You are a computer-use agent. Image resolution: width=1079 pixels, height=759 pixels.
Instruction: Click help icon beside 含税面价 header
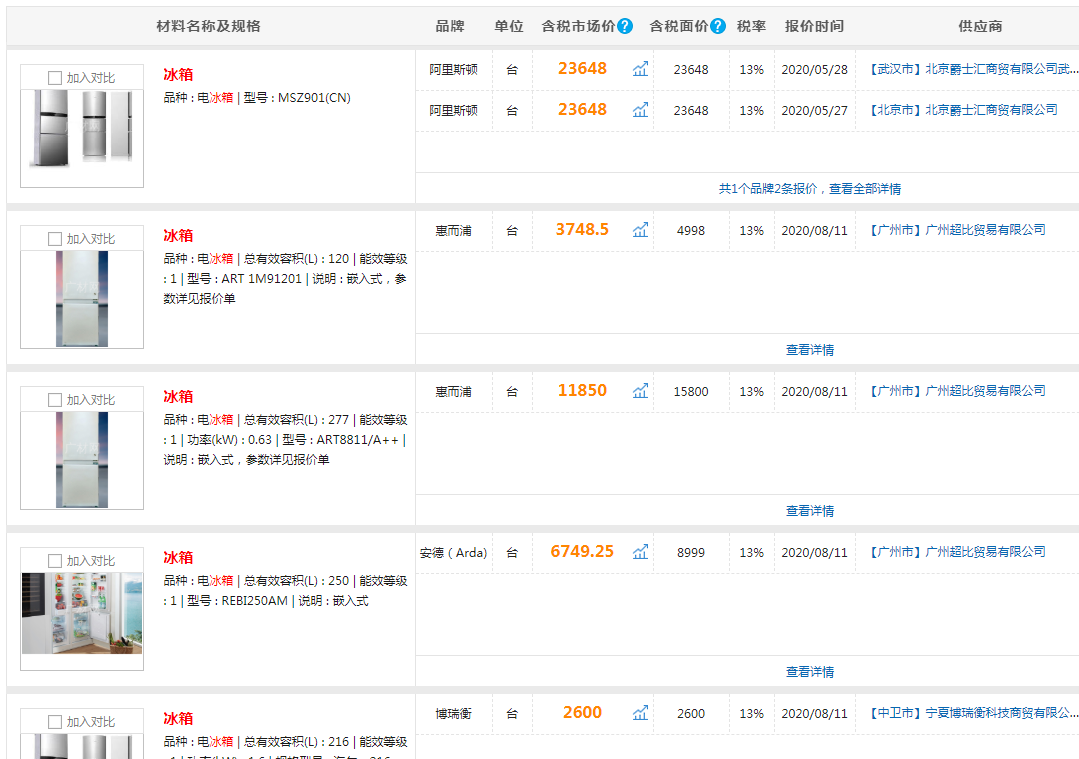click(x=717, y=26)
